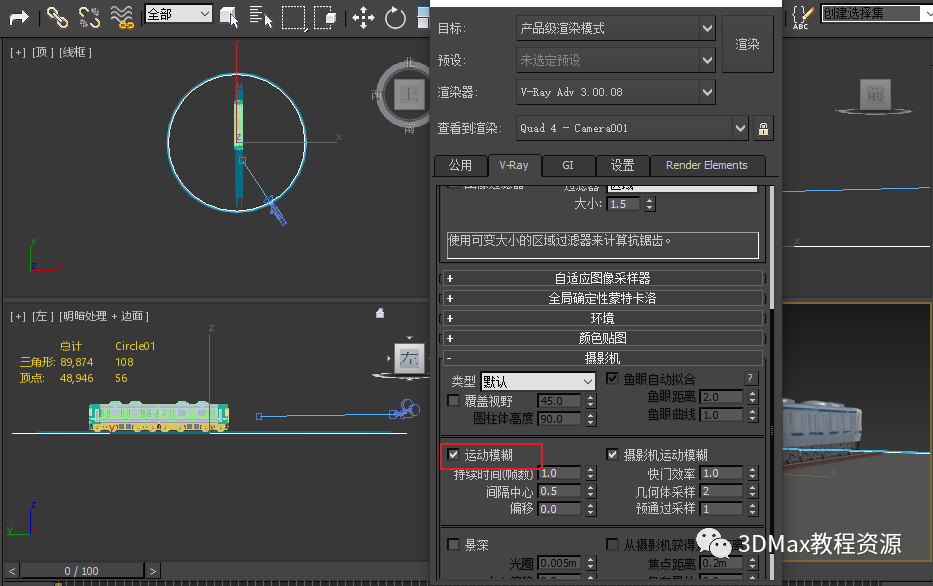Open the 预设 未选定预设 dropdown
The height and width of the screenshot is (586, 933).
pyautogui.click(x=615, y=60)
